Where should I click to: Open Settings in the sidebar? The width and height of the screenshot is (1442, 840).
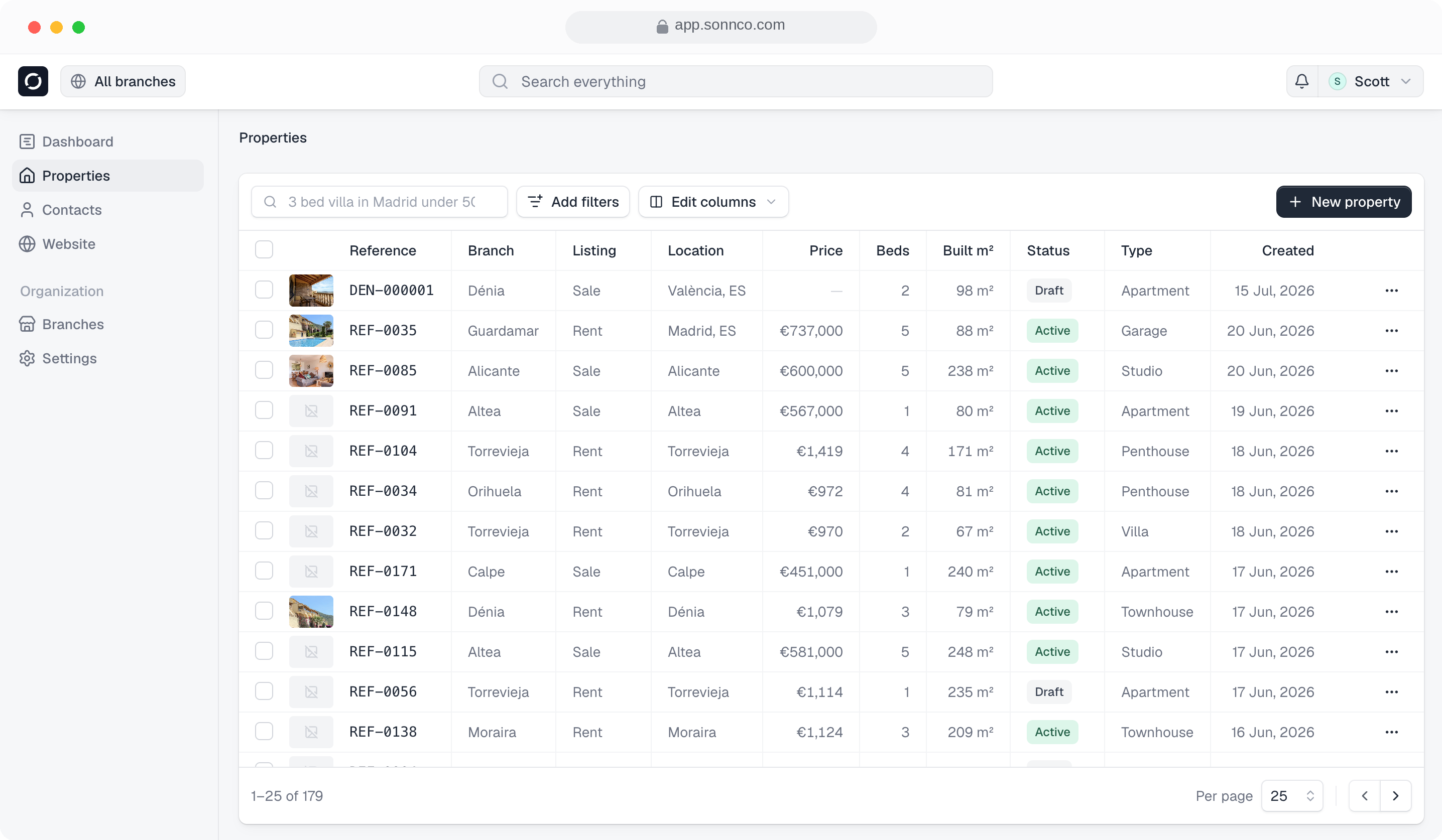(x=108, y=358)
